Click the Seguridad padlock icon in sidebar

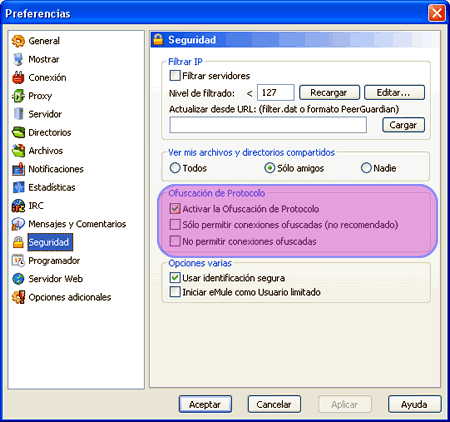[x=18, y=242]
